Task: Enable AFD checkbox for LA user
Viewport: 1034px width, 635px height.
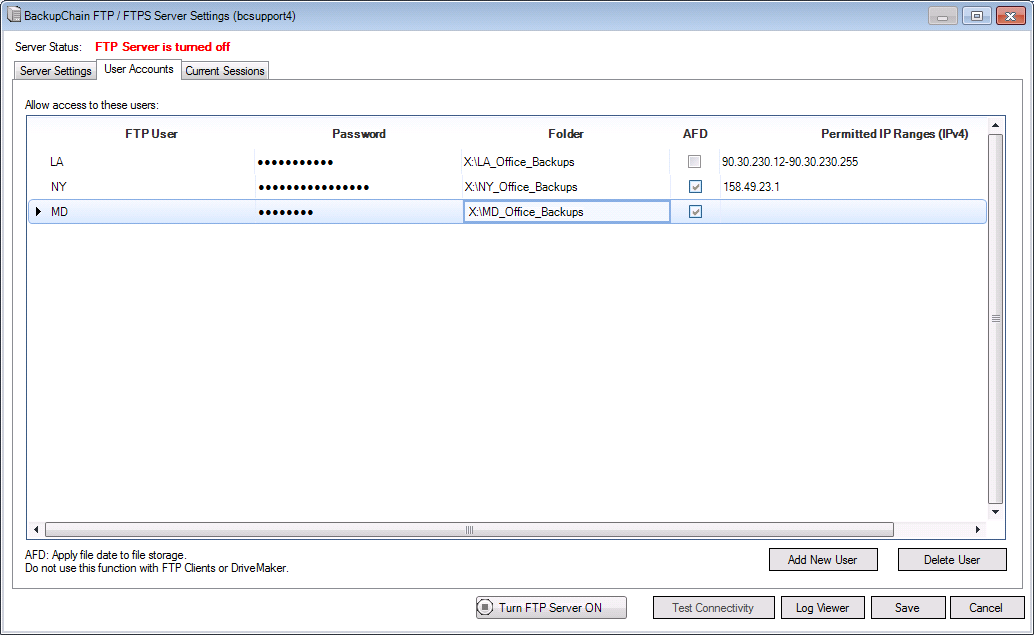Action: click(694, 162)
